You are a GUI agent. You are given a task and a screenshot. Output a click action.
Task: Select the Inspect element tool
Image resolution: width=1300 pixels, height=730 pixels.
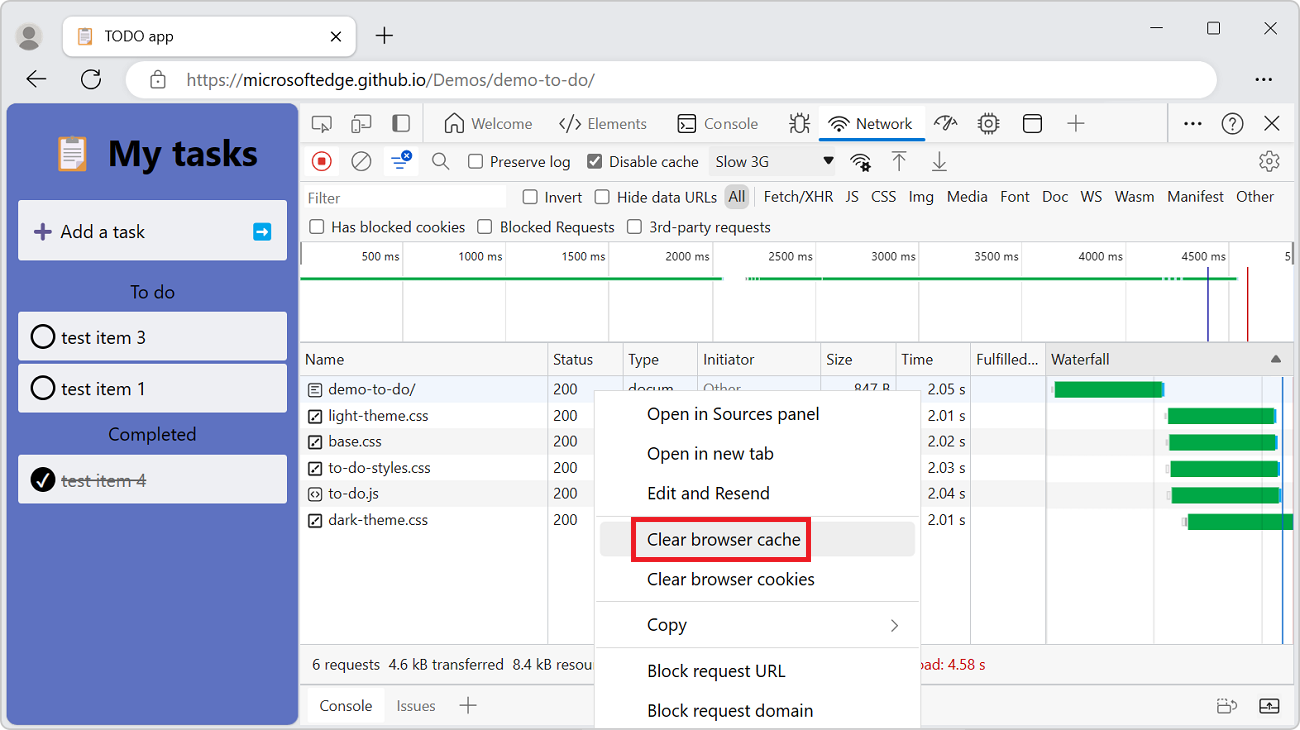(x=321, y=123)
